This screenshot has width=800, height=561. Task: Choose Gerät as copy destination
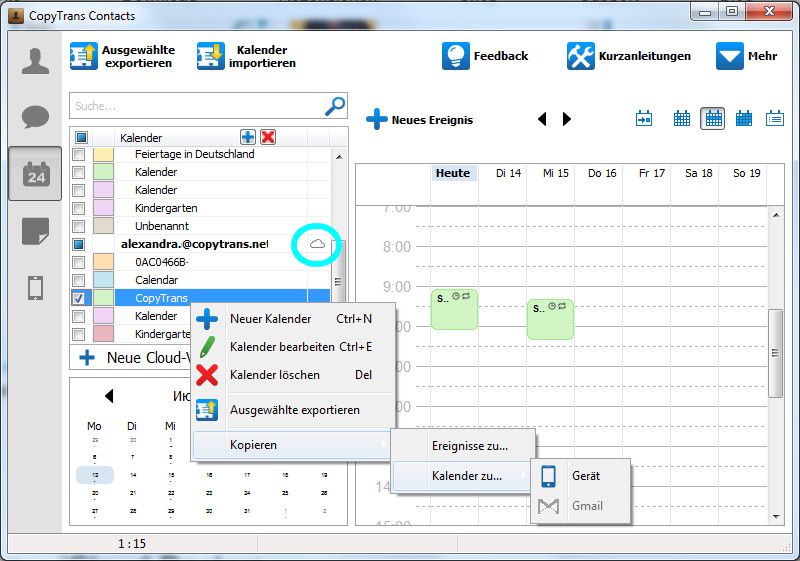click(581, 476)
